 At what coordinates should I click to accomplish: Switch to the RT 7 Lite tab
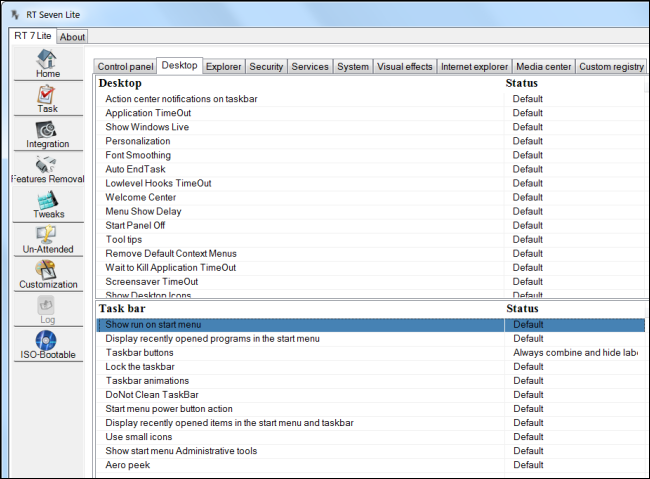click(x=32, y=36)
